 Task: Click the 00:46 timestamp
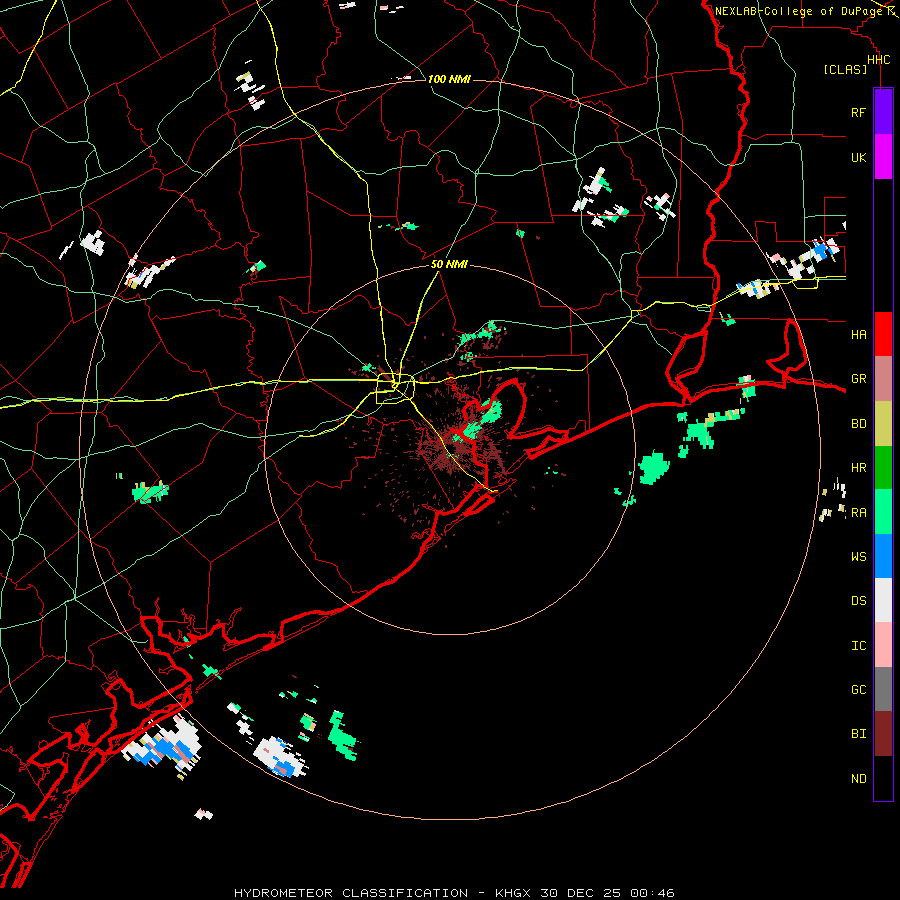coord(652,893)
